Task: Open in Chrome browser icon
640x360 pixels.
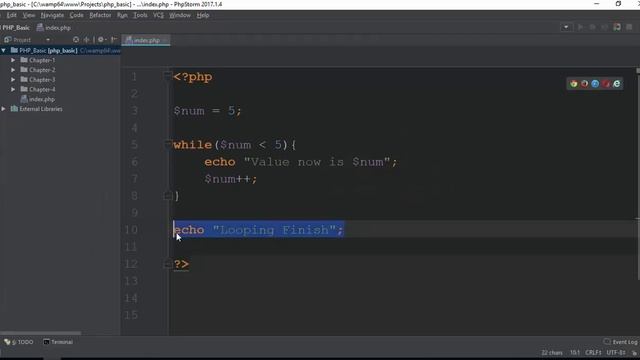Action: pyautogui.click(x=573, y=84)
